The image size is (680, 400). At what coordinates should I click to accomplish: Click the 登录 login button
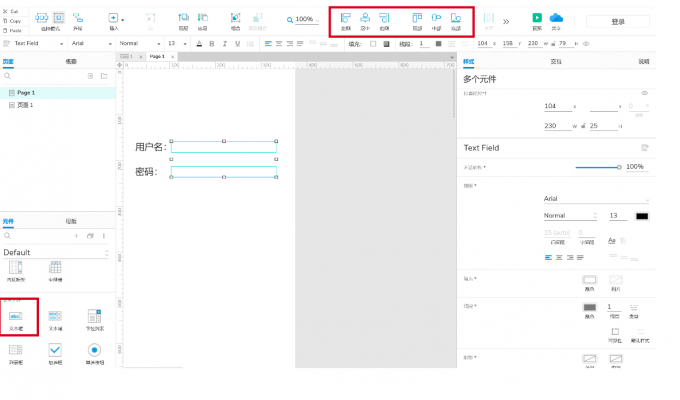(618, 22)
